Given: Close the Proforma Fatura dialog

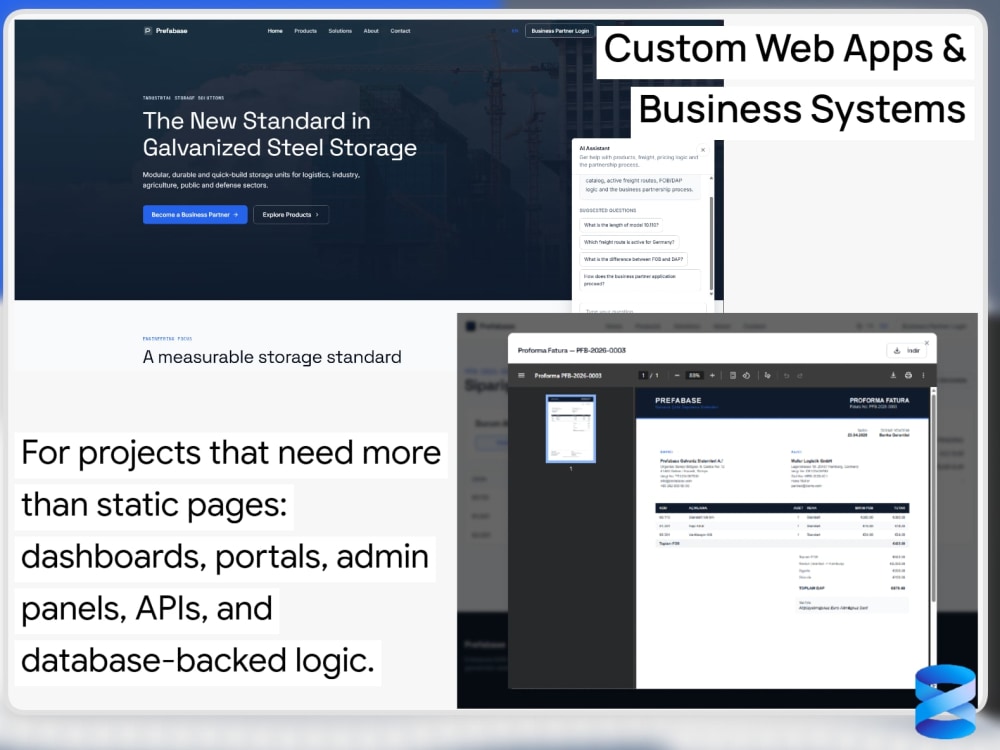Looking at the screenshot, I should click(927, 343).
